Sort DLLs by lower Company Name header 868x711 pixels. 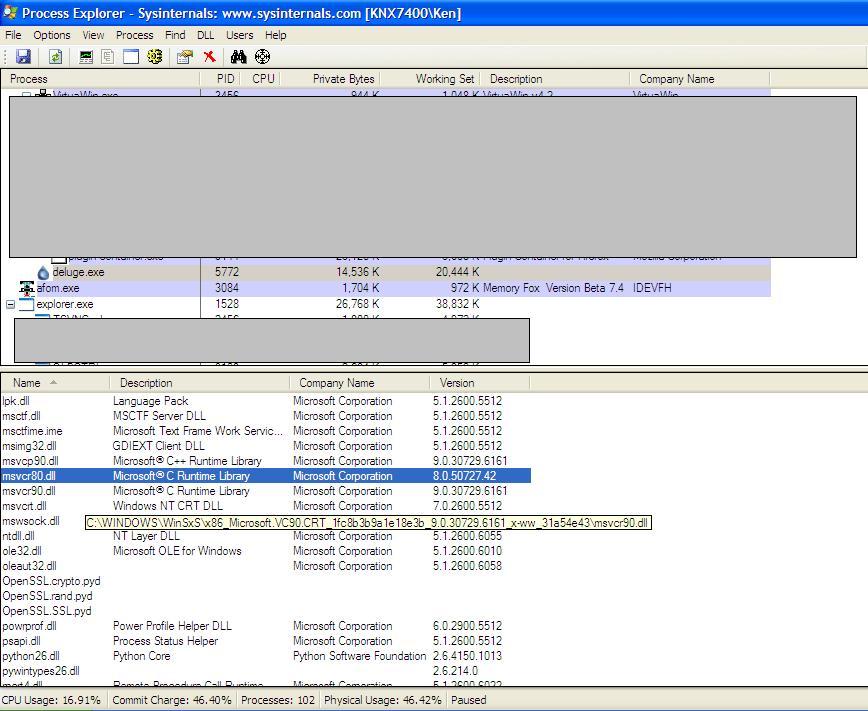(x=359, y=383)
